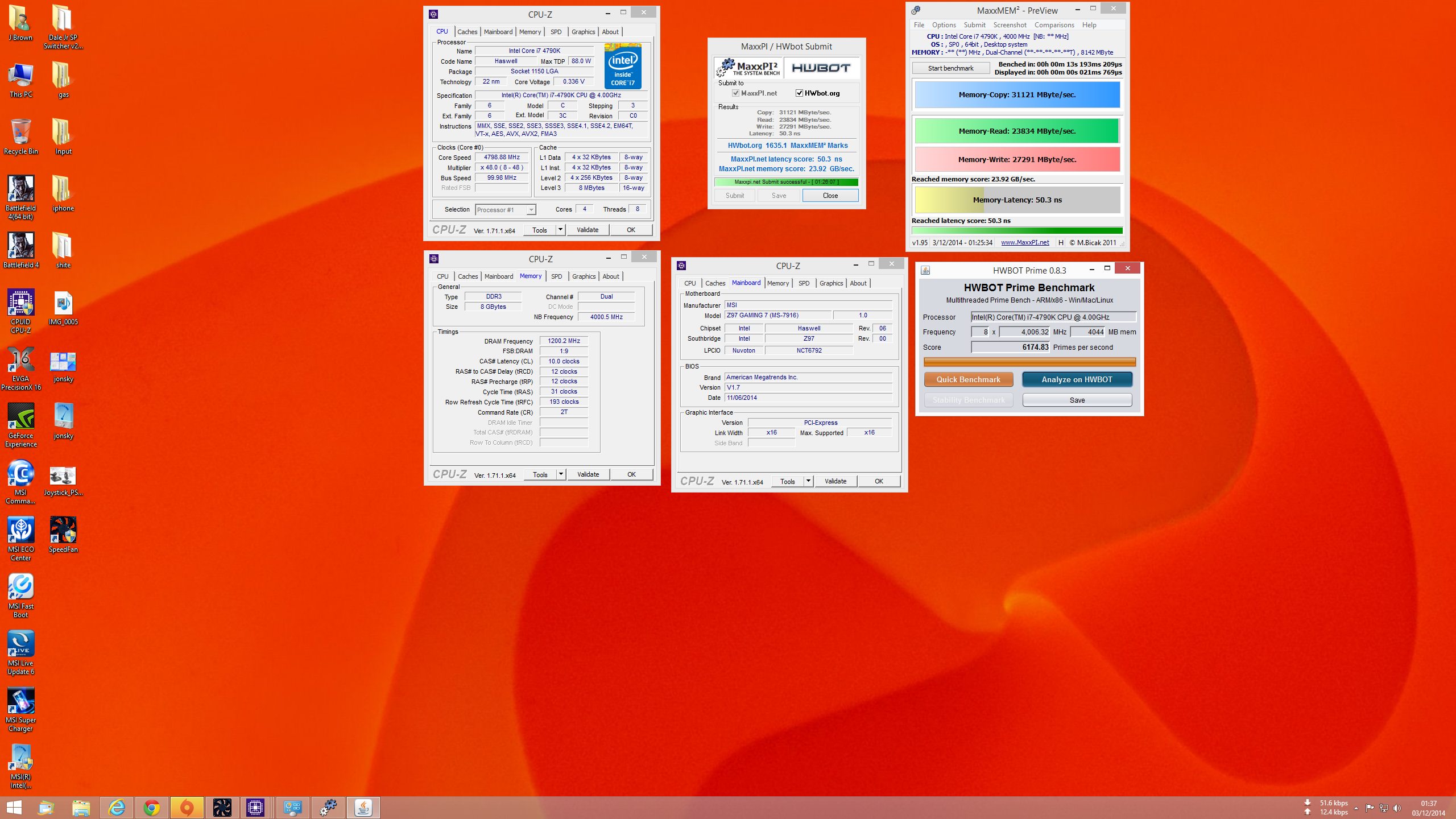The width and height of the screenshot is (1456, 819).
Task: Open Internet Explorer from the taskbar
Action: point(117,808)
